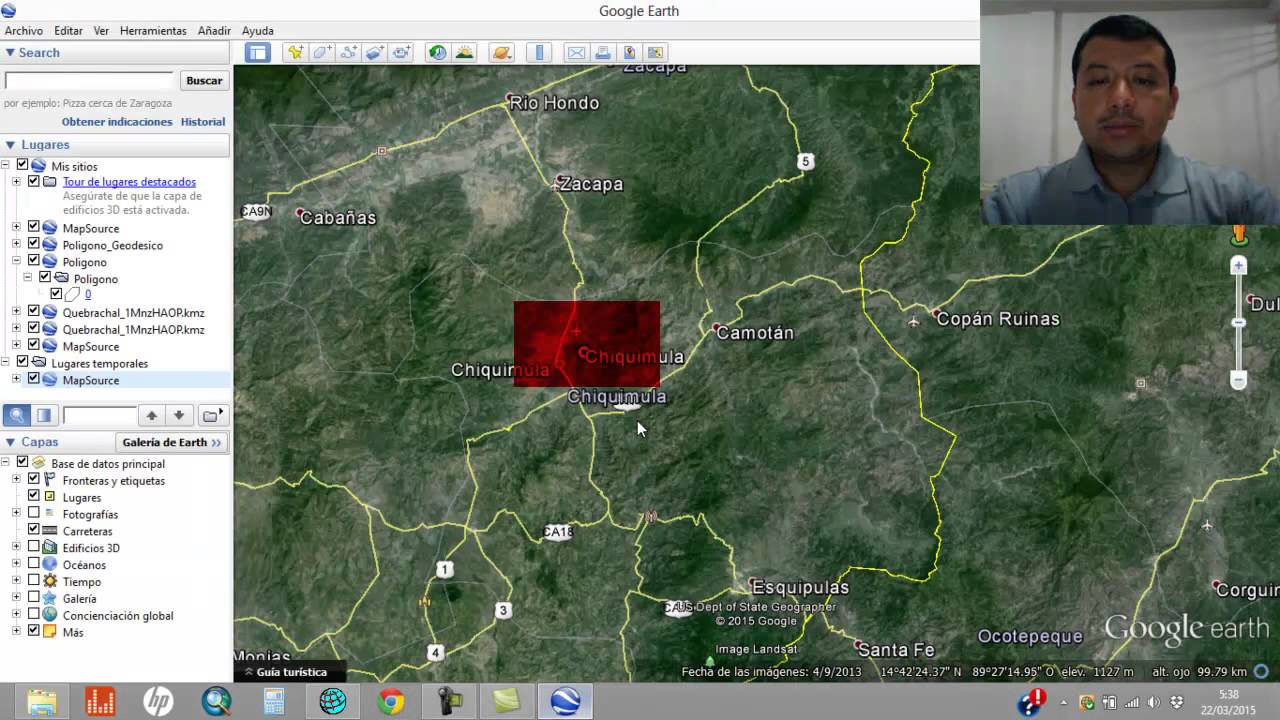The width and height of the screenshot is (1280, 720).
Task: Move selected place up with arrow button
Action: point(152,415)
